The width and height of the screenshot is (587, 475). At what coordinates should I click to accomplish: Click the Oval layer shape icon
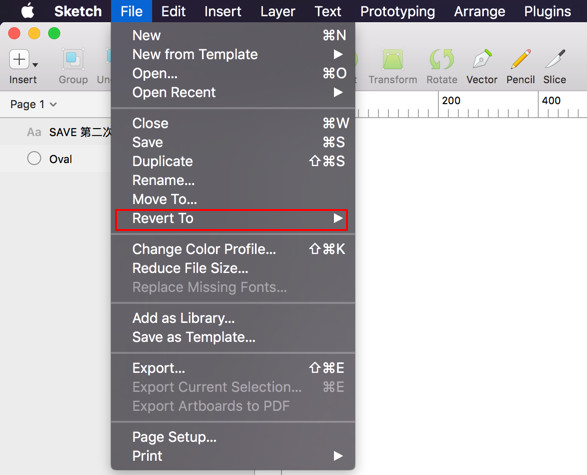pos(34,158)
